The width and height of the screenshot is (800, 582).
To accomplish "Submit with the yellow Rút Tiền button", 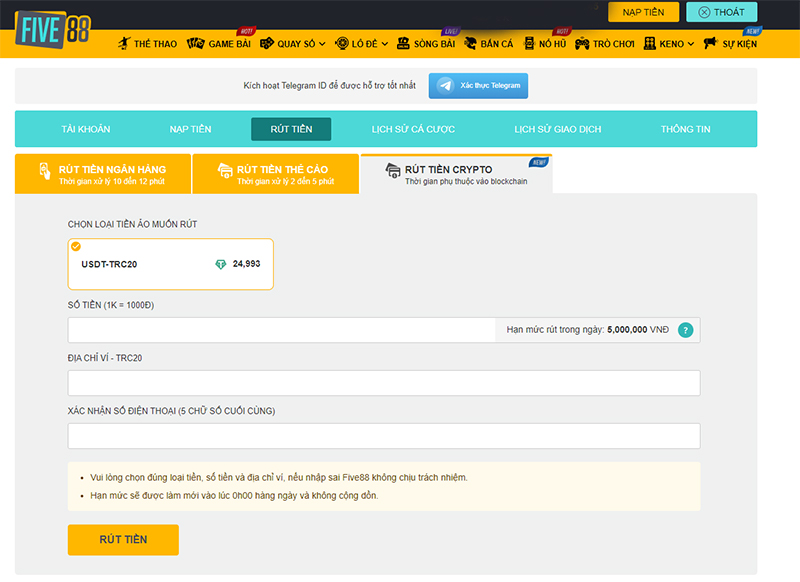I will [x=123, y=540].
